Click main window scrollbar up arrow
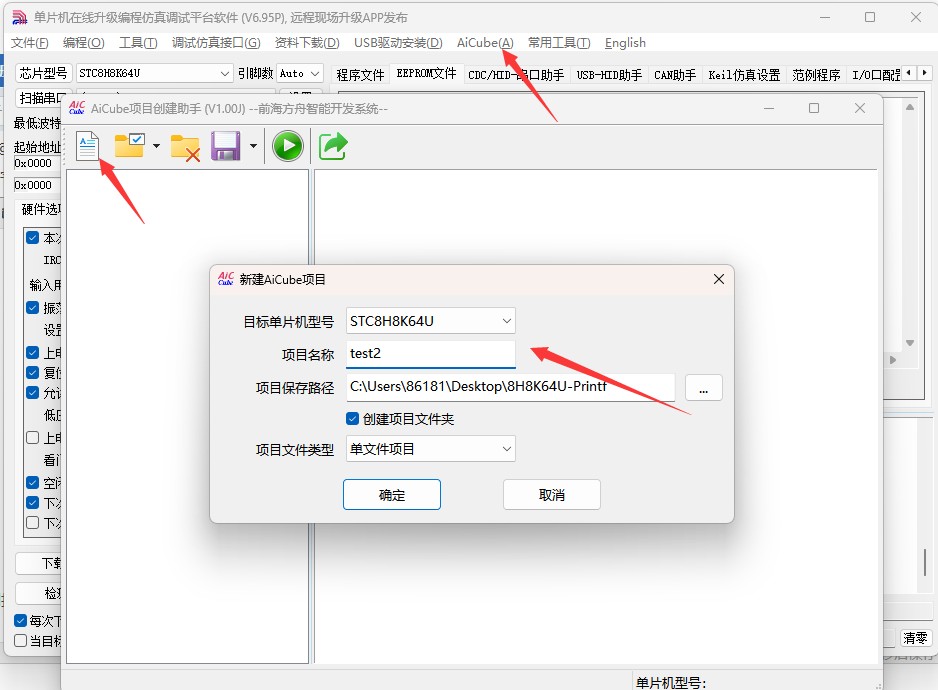The height and width of the screenshot is (690, 938). (x=910, y=107)
